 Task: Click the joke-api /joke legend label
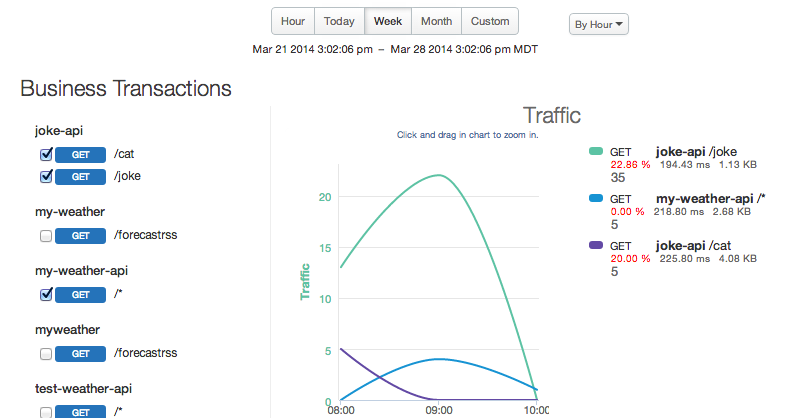point(696,150)
